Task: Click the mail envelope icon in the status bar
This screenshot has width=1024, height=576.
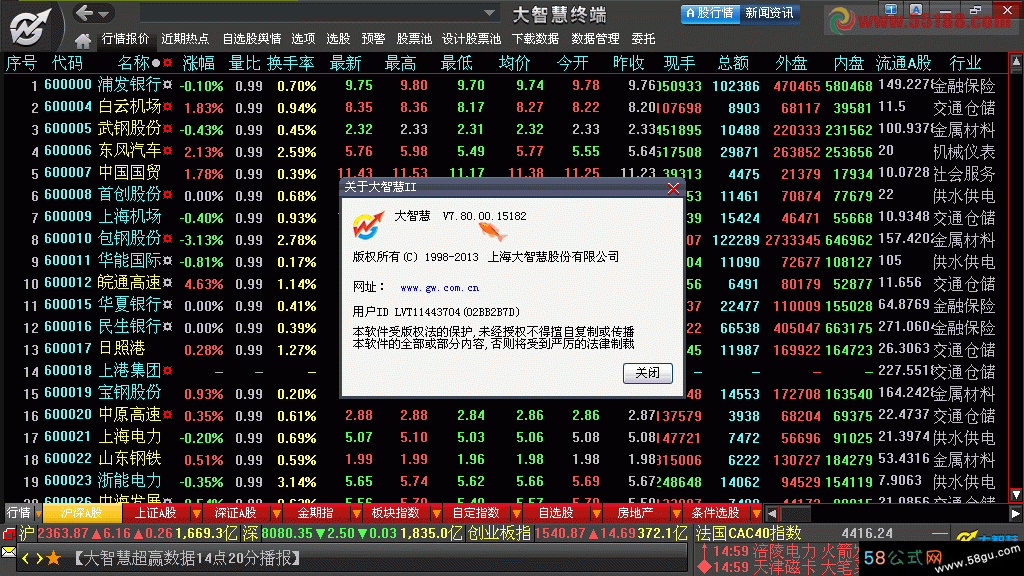Action: click(x=8, y=552)
